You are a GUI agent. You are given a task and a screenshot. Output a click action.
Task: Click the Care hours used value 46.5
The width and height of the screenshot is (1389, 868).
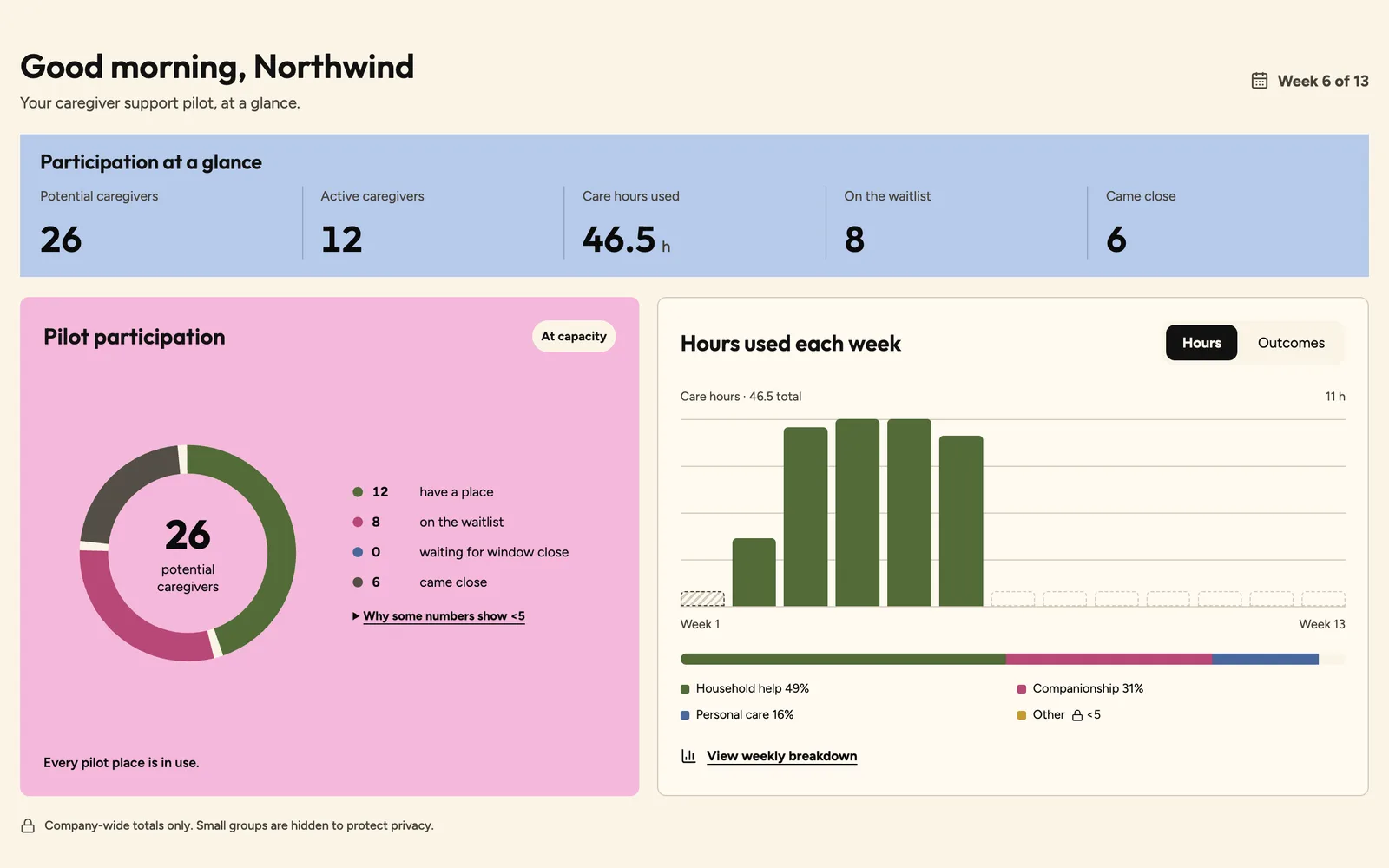tap(619, 240)
